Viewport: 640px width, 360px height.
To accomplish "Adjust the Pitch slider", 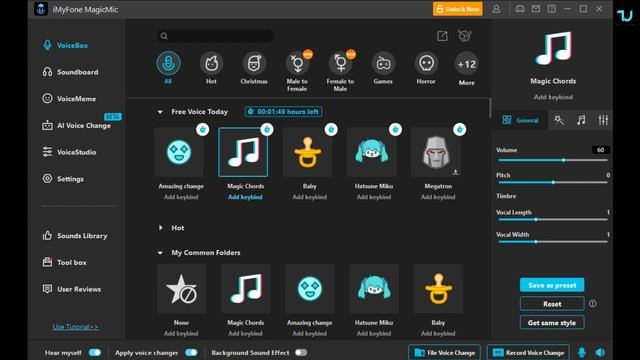I will tap(553, 182).
